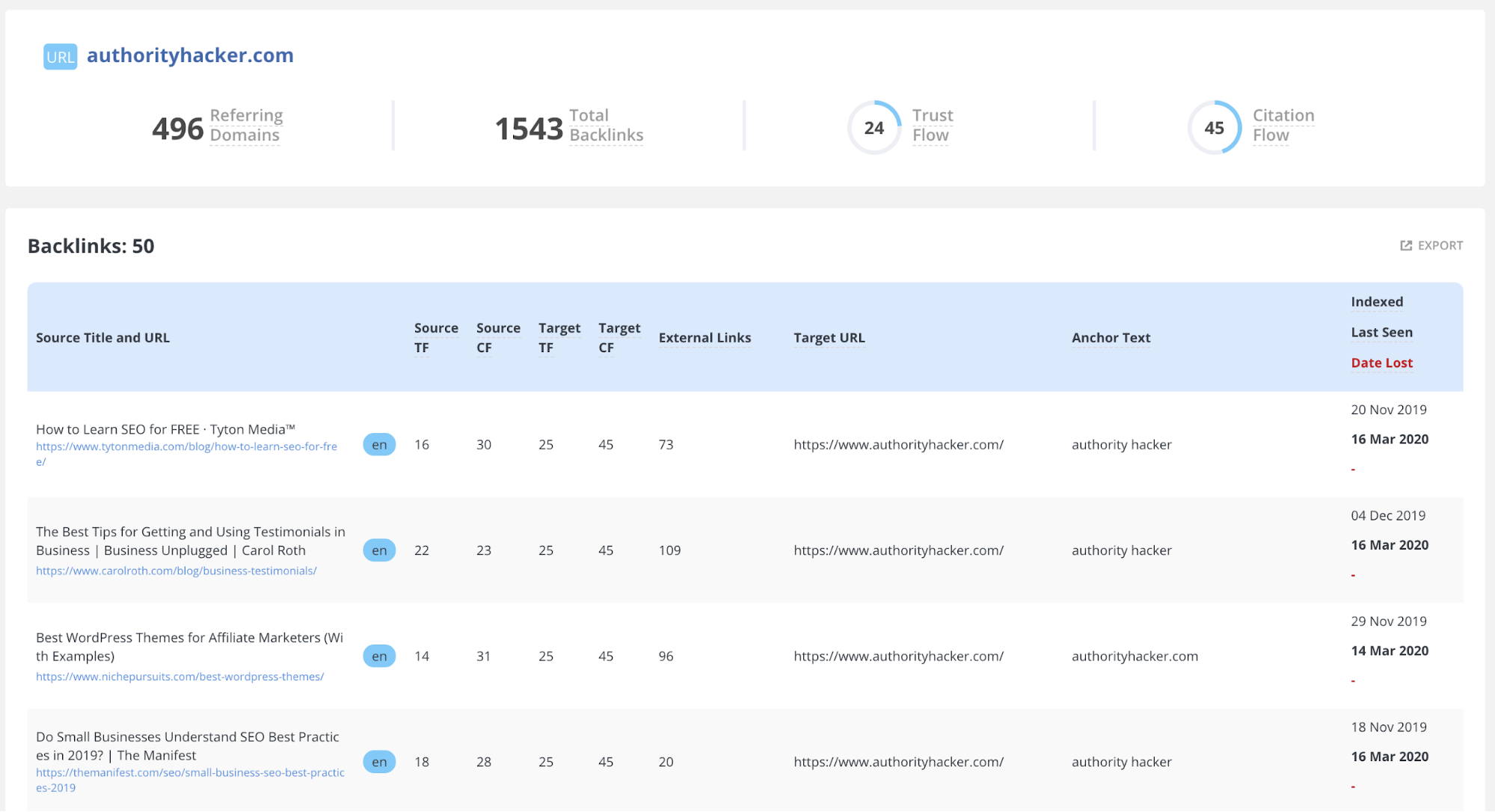
Task: Click target URL in Best WordPress Themes row
Action: tap(898, 656)
